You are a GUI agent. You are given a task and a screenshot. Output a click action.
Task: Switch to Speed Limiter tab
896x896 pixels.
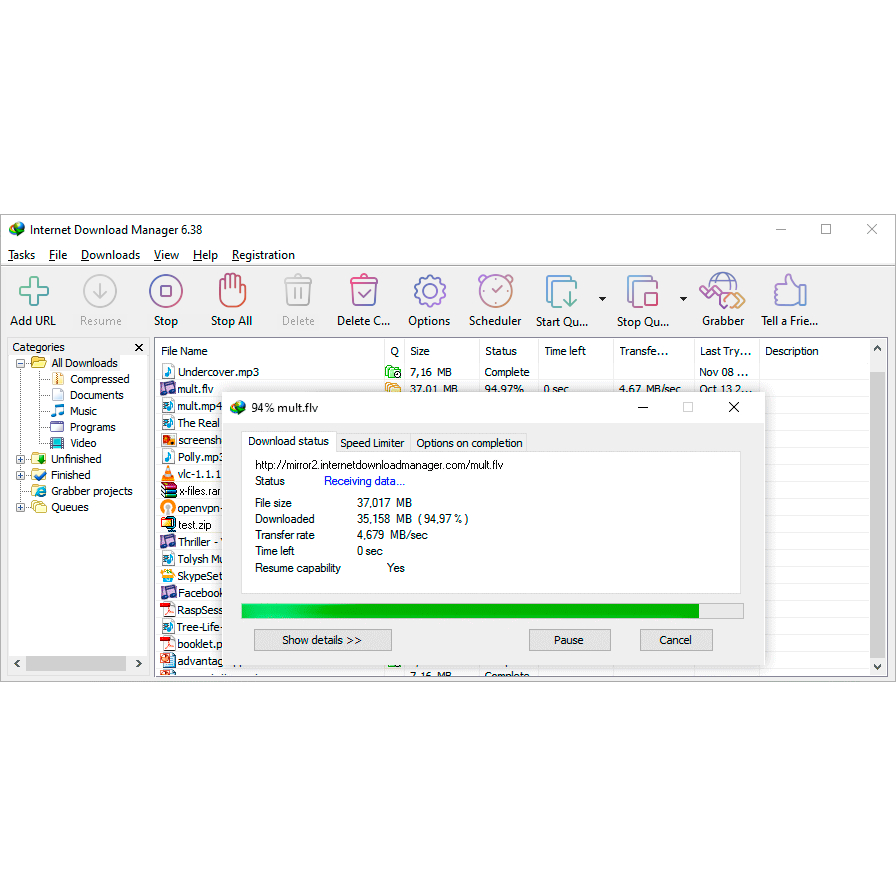(x=372, y=443)
